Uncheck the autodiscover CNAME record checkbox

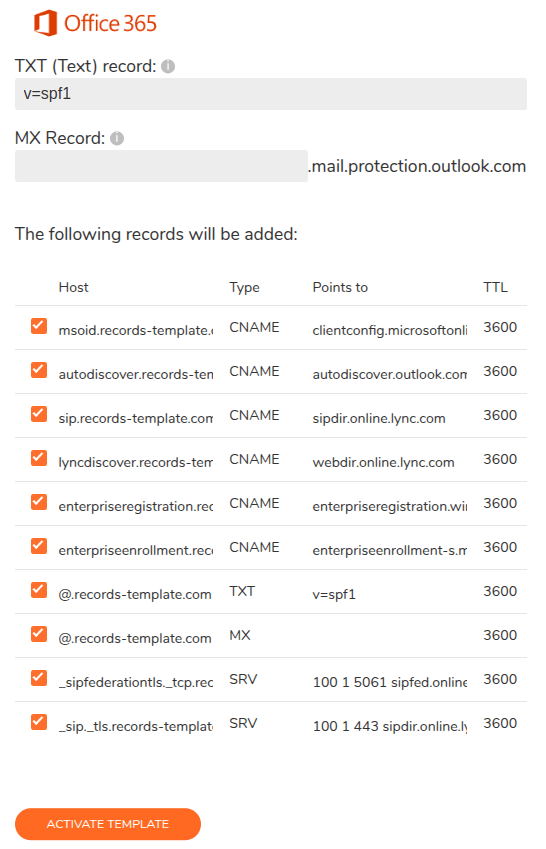[x=39, y=370]
